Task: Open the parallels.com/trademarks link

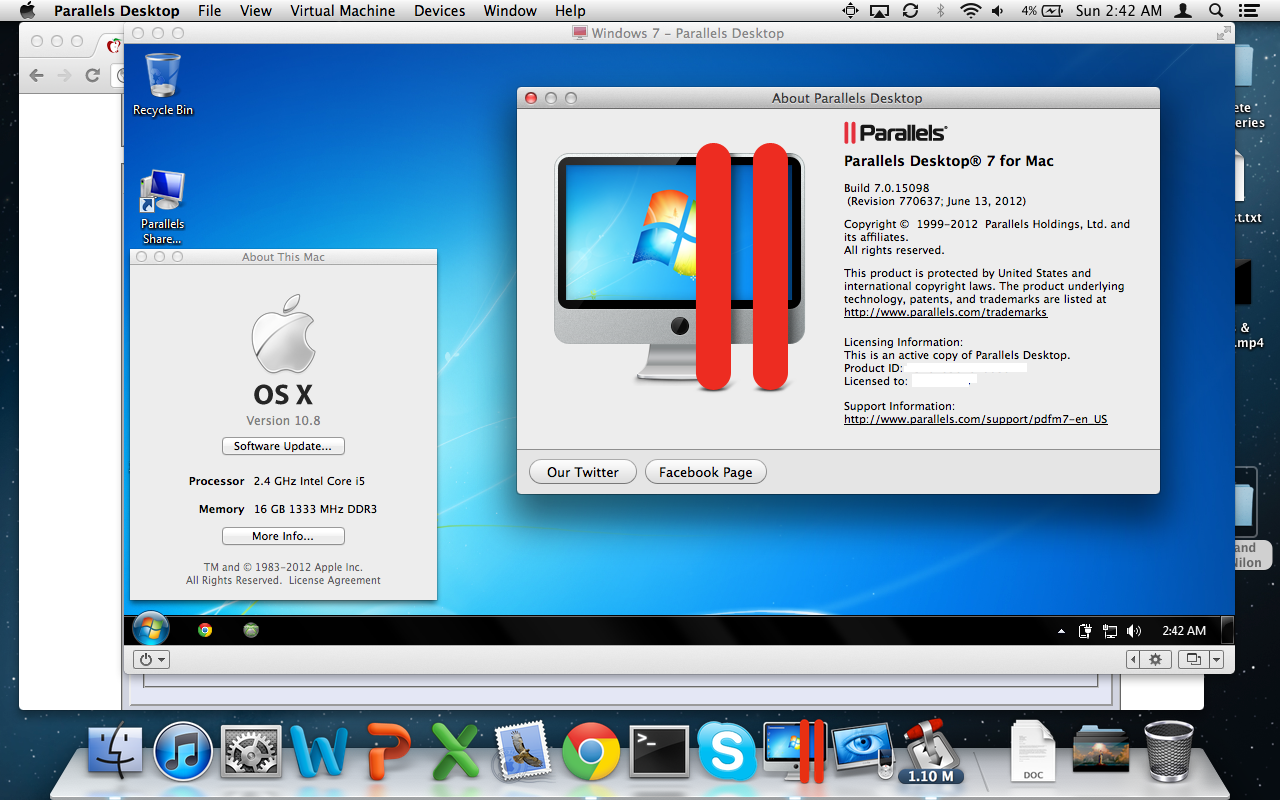Action: tap(945, 312)
